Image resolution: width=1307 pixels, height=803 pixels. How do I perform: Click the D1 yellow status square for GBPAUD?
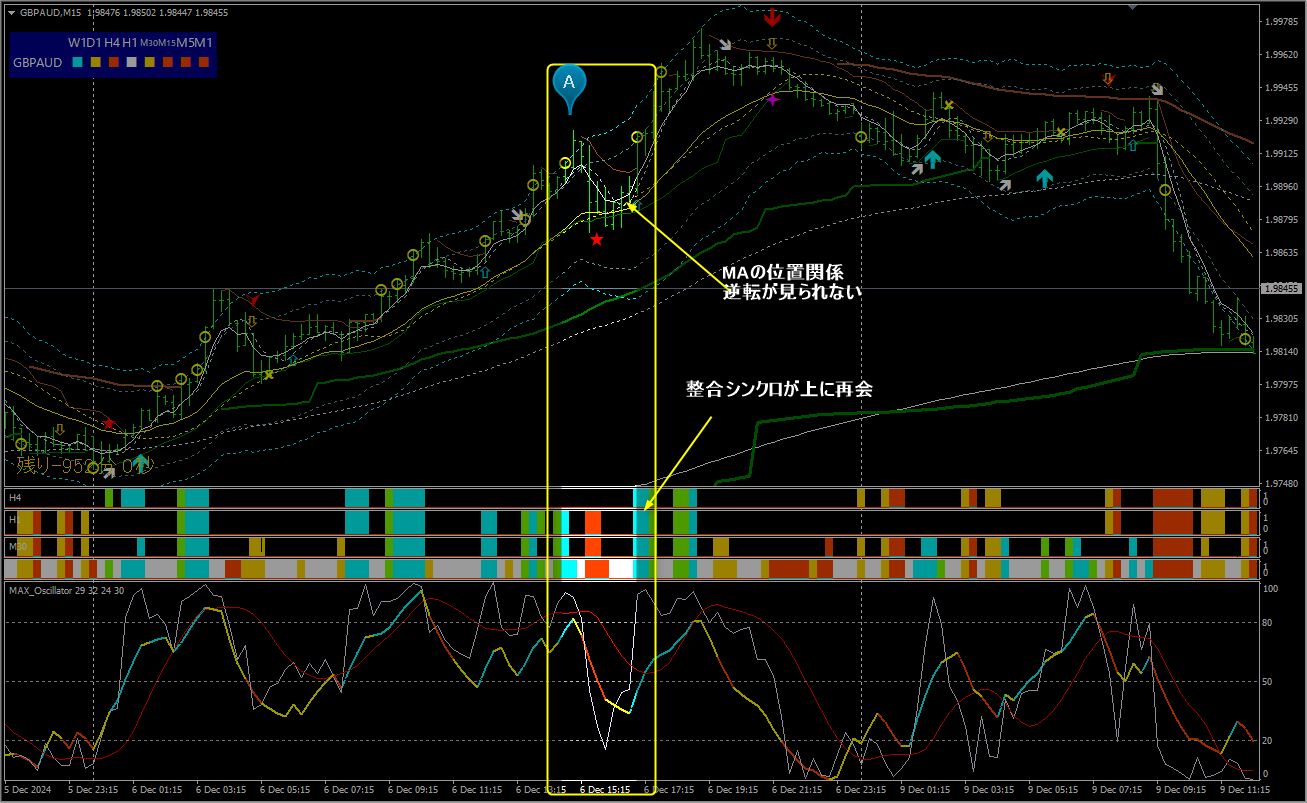pos(95,62)
